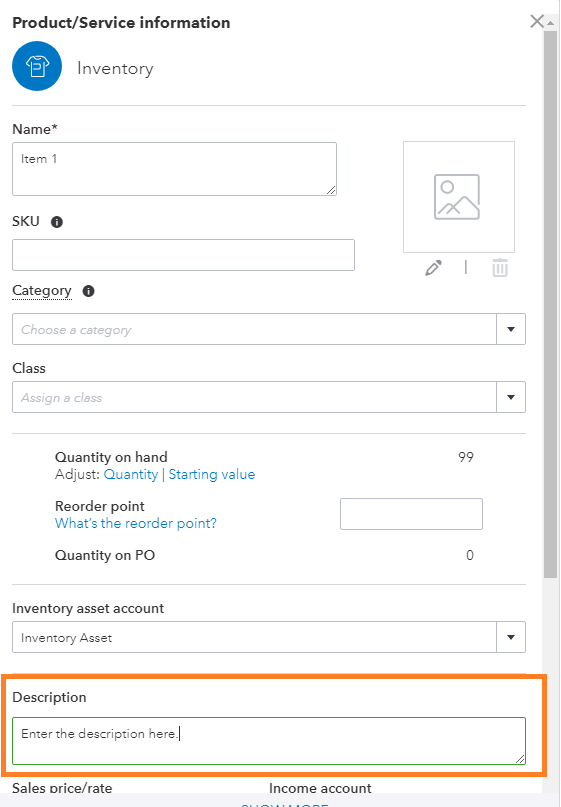
Task: Focus the SKU input field
Action: tap(183, 255)
